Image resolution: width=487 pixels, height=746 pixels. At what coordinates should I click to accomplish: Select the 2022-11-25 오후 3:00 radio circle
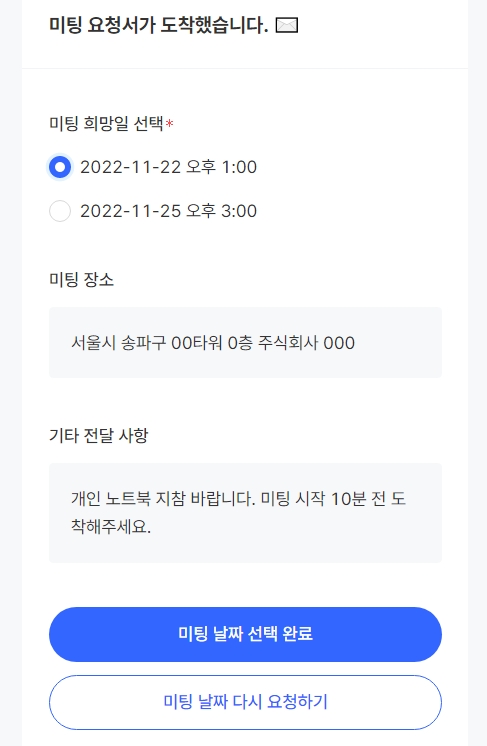60,211
